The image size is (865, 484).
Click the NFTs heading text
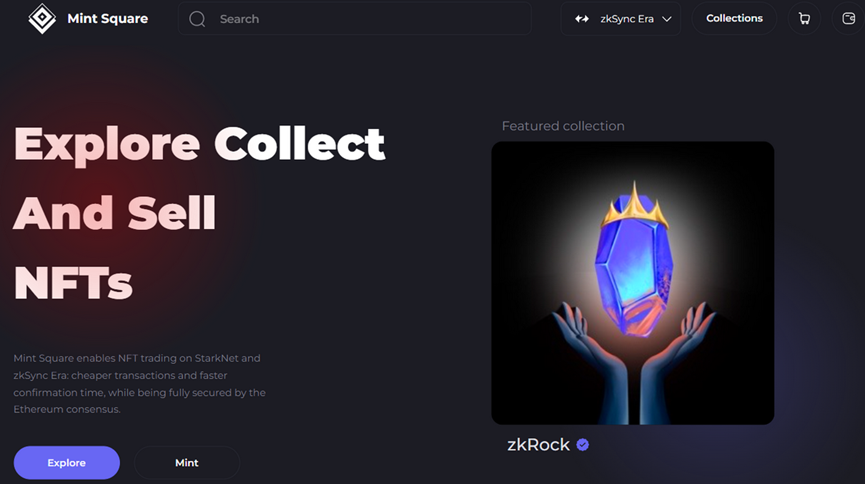click(x=73, y=283)
